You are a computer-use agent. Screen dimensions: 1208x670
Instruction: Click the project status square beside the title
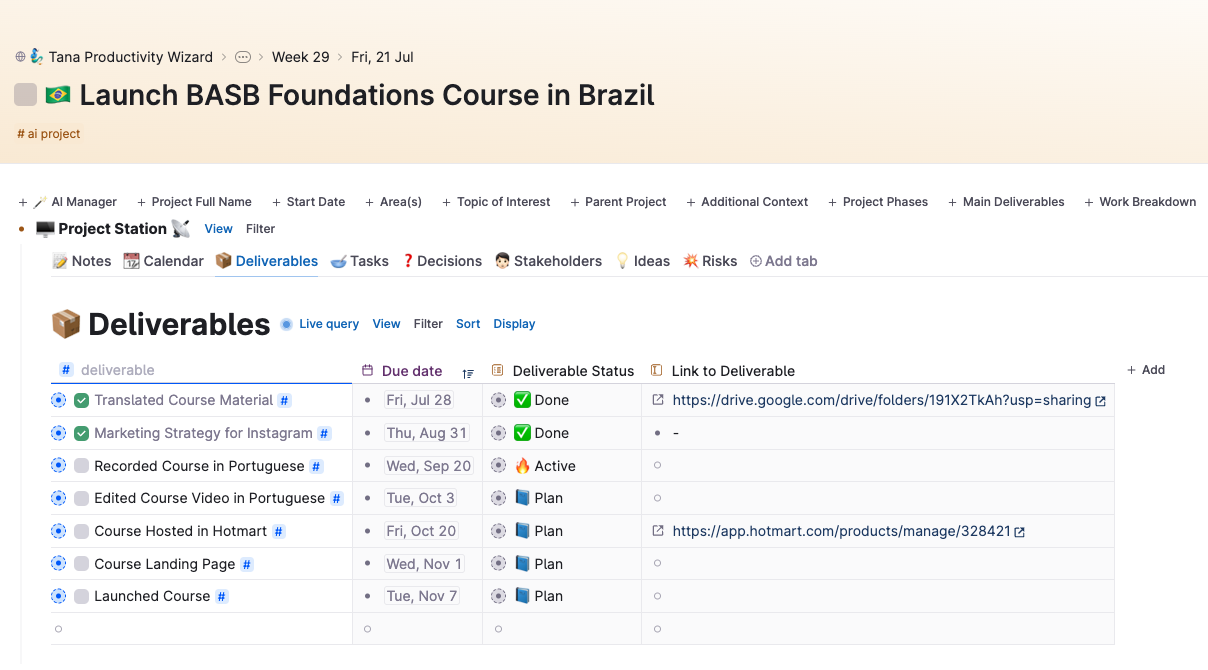coord(25,95)
